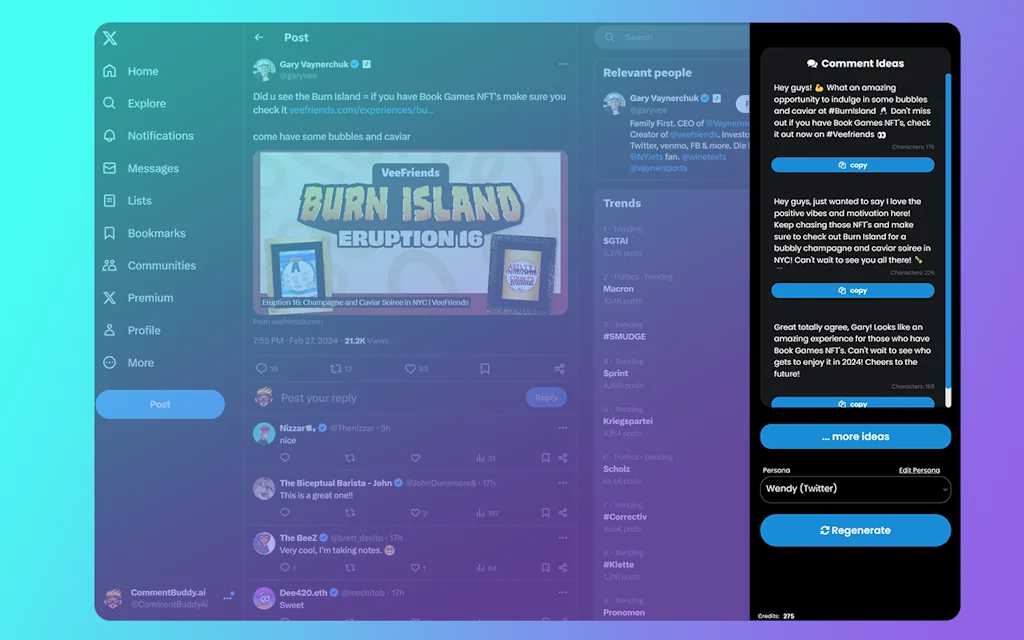1024x640 pixels.
Task: Open the Wendy (Twitter) persona dropdown
Action: point(855,489)
